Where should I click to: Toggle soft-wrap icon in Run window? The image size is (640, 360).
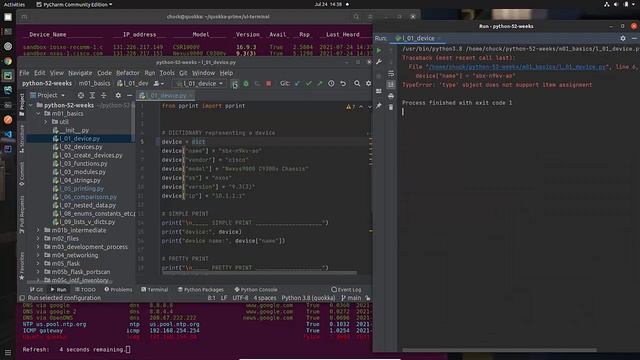tap(391, 73)
